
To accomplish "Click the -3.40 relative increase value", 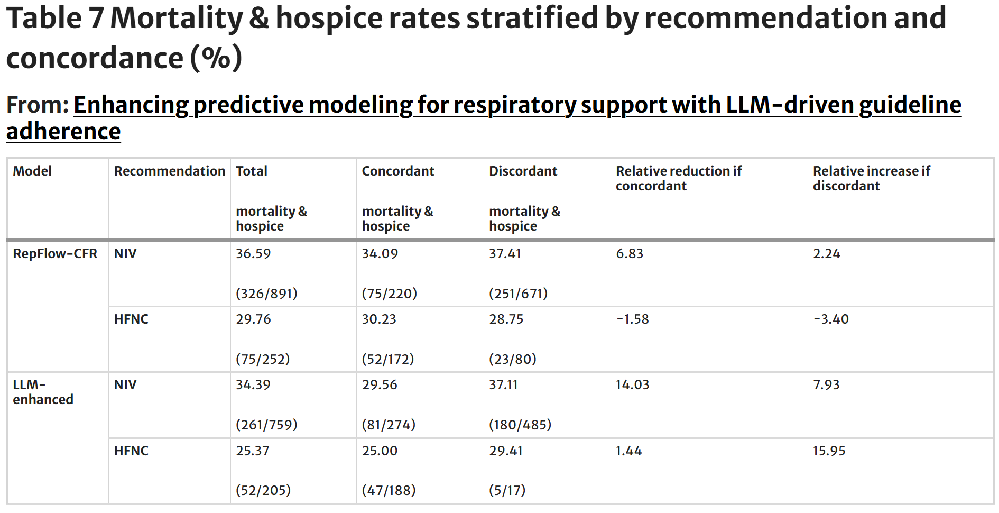I will point(830,319).
